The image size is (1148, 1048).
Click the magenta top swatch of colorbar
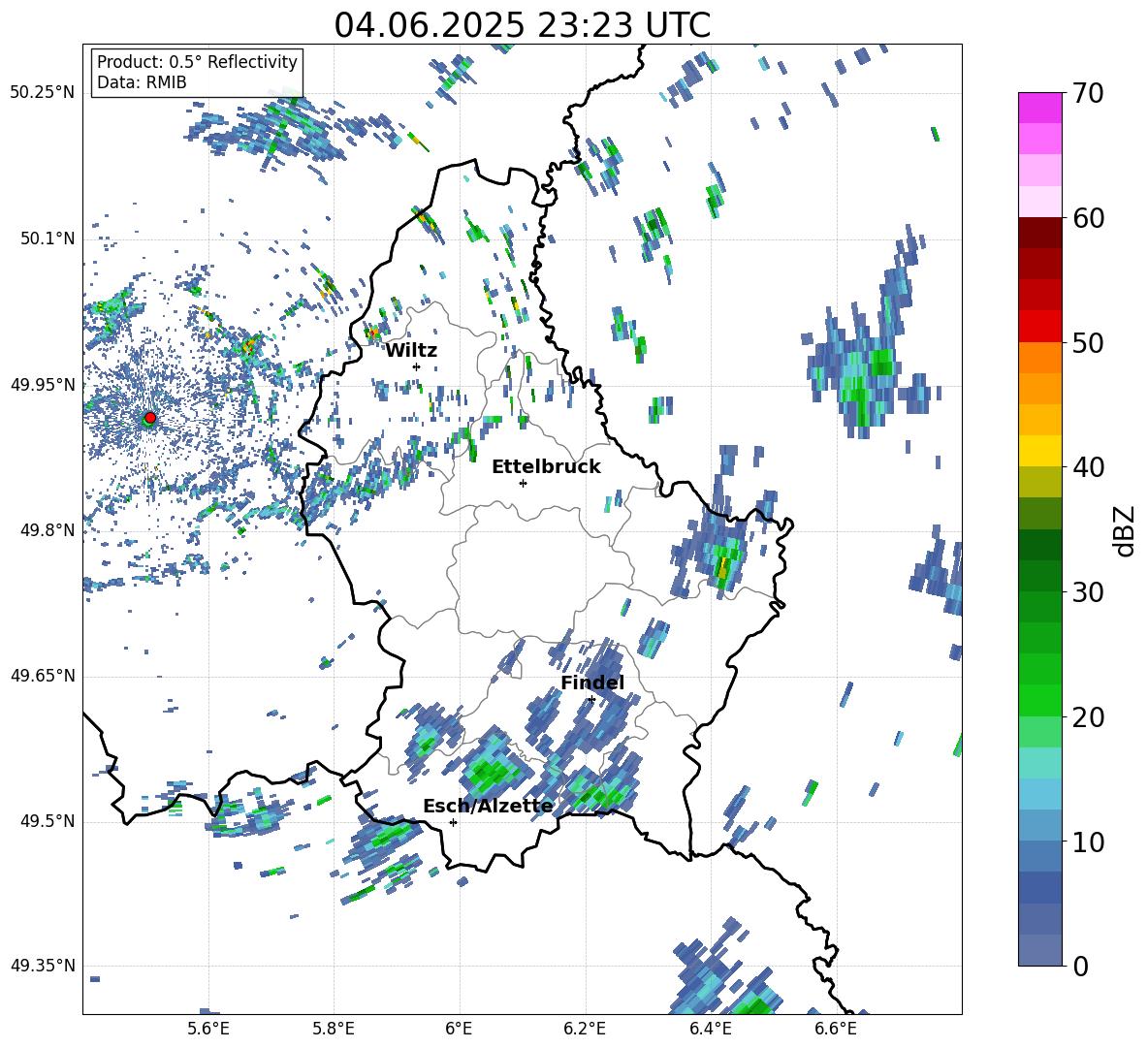tap(1039, 108)
